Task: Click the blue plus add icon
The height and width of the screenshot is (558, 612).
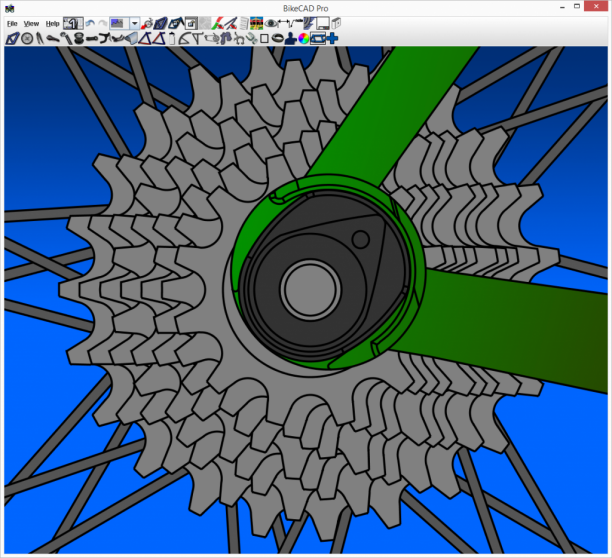Action: pyautogui.click(x=333, y=39)
